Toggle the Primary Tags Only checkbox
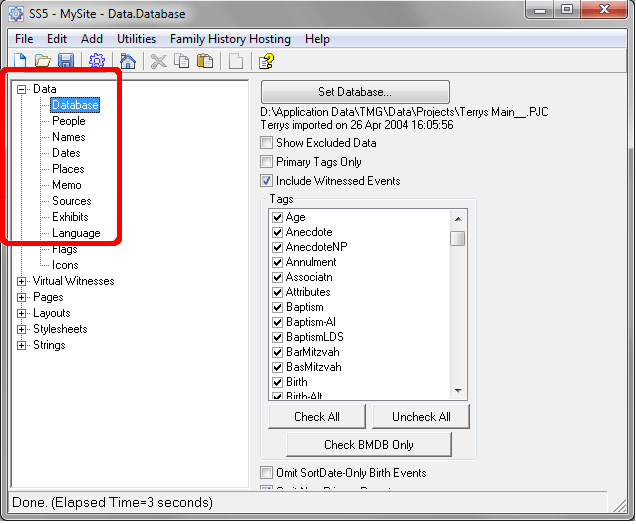636x524 pixels. (x=267, y=162)
